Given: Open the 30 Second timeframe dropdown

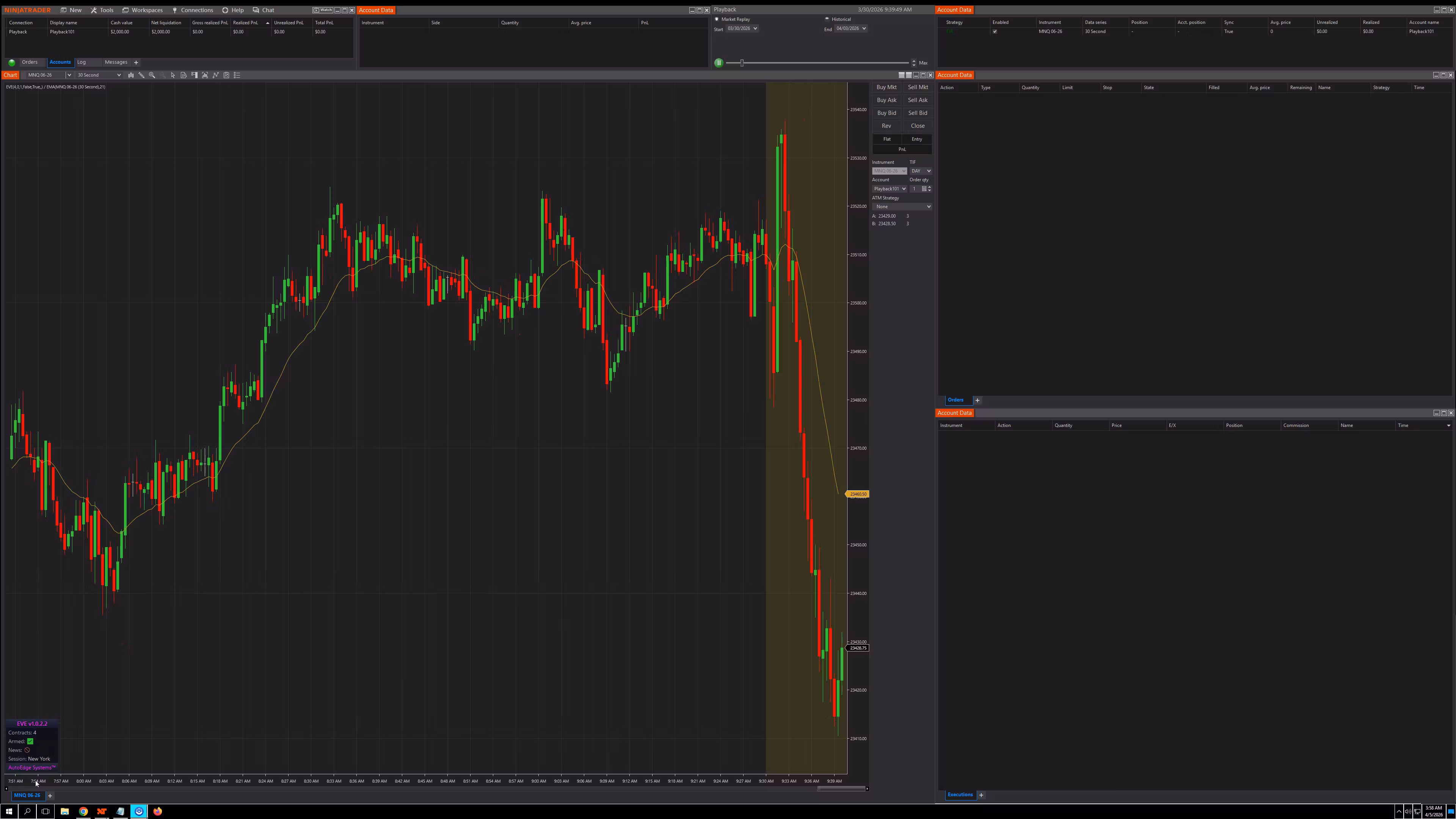Looking at the screenshot, I should 99,75.
